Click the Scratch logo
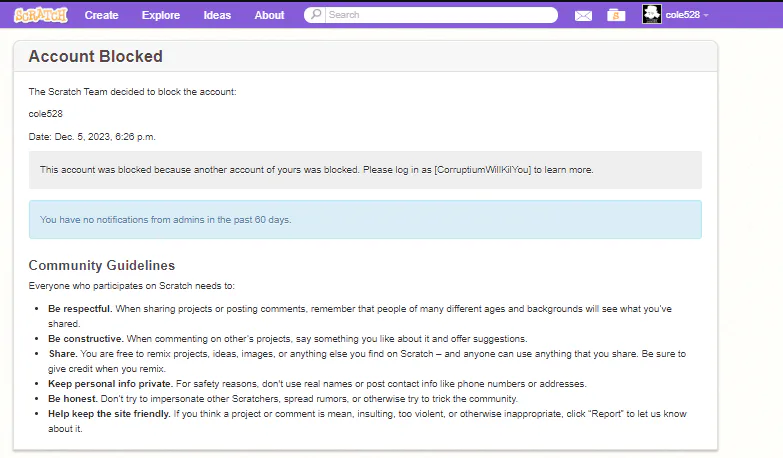 tap(40, 15)
